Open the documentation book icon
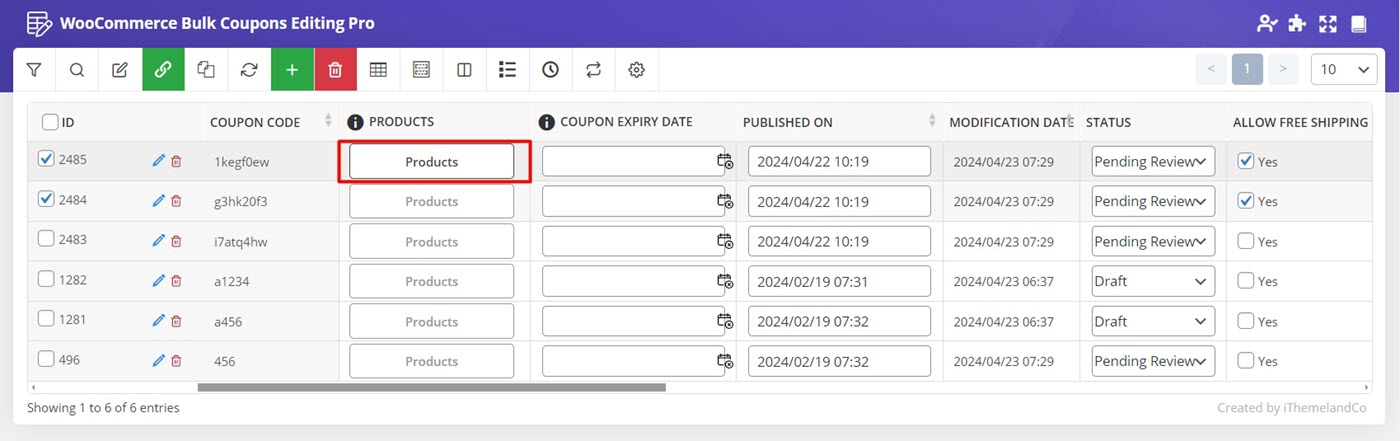 click(1358, 23)
